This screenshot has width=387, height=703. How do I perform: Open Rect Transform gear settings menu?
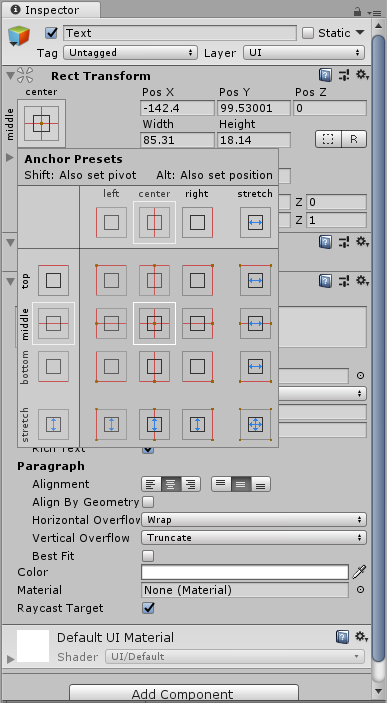(x=362, y=75)
